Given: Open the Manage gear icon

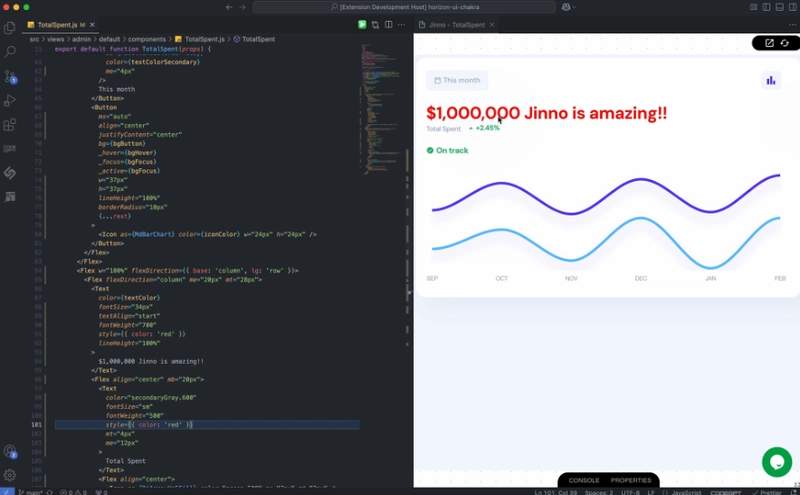Looking at the screenshot, I should (x=10, y=475).
